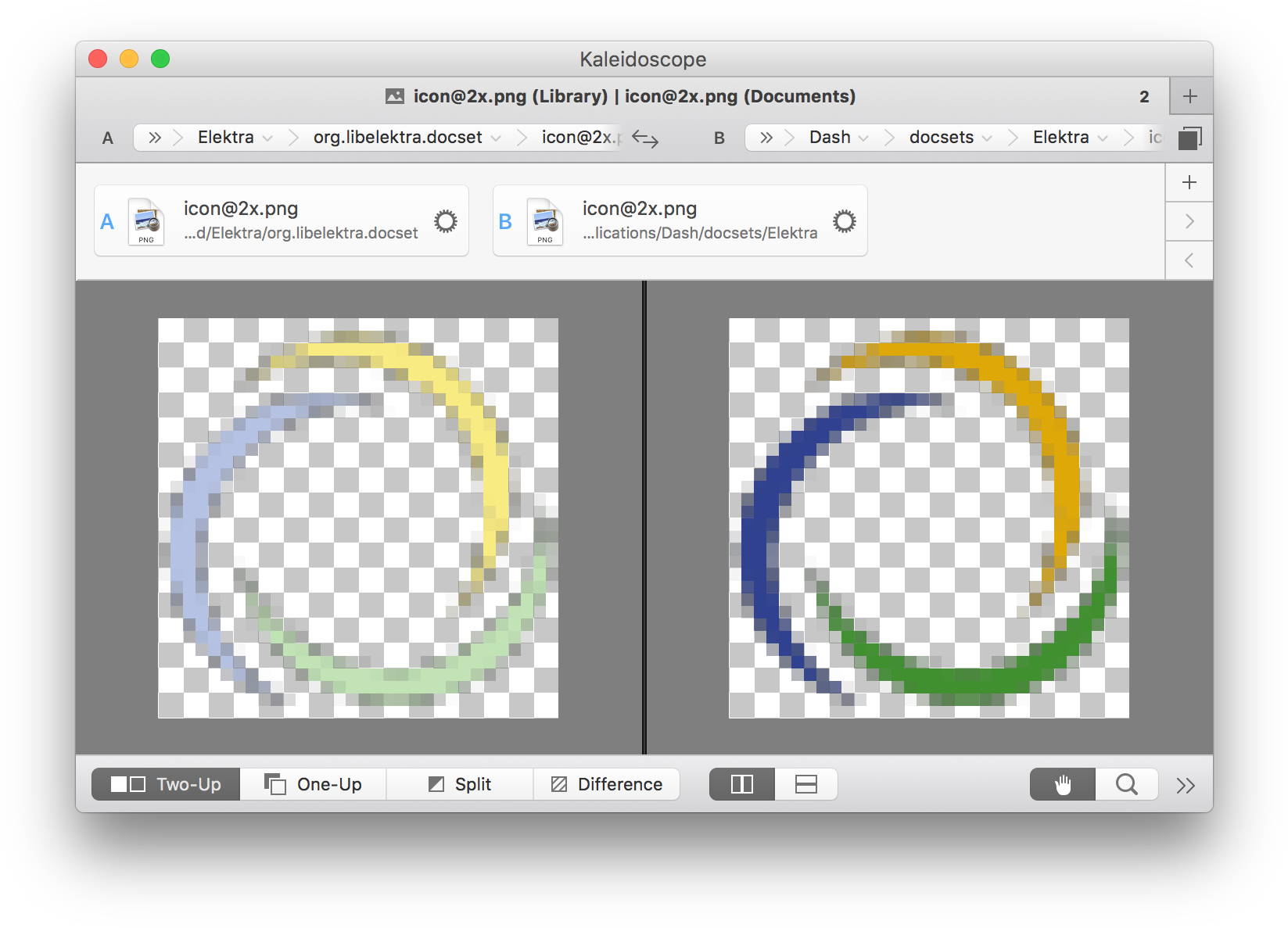The image size is (1288, 928).
Task: Go to next file arrow
Action: coord(1189,221)
